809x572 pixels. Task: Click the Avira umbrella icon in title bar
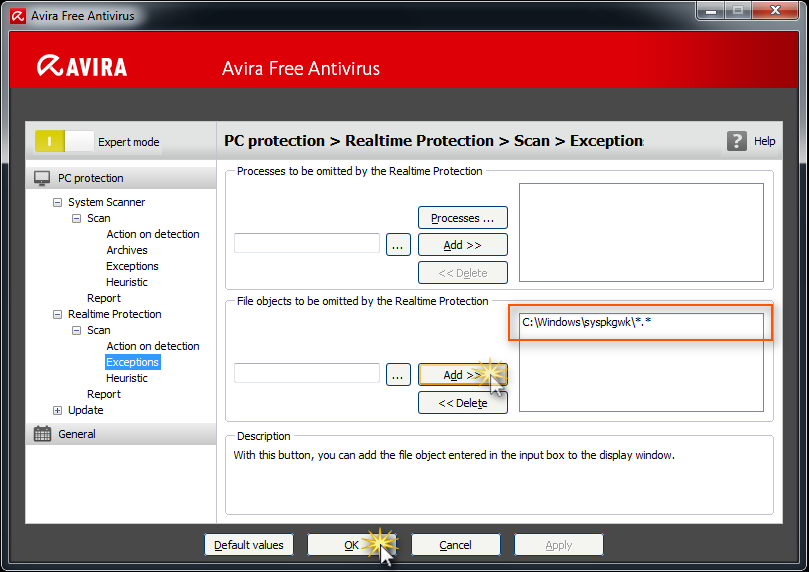click(18, 16)
